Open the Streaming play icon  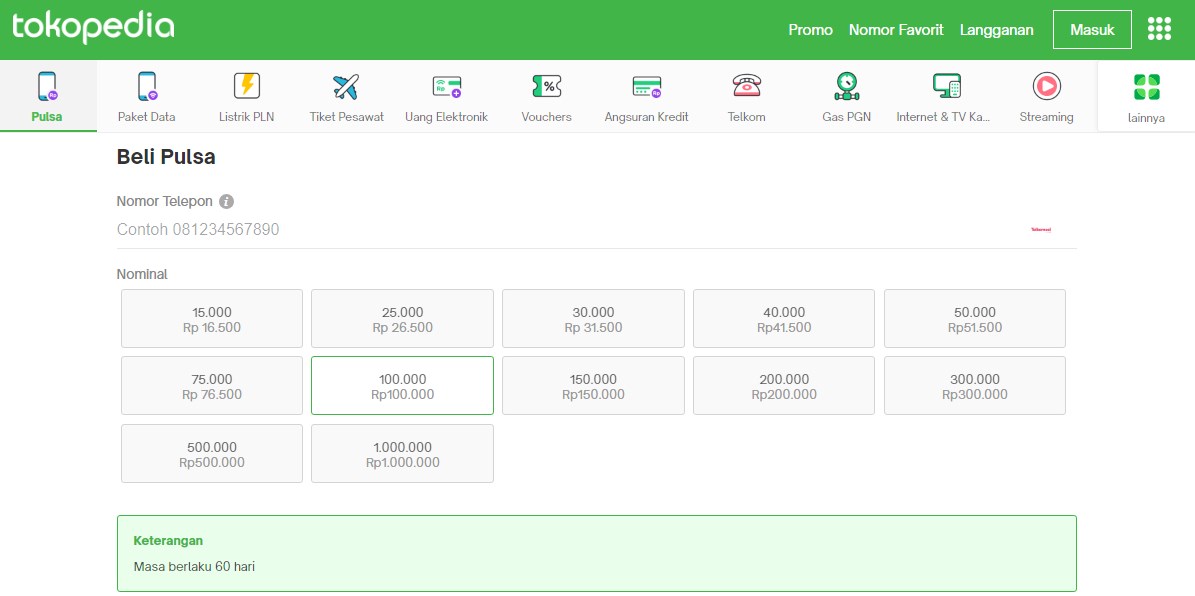[x=1046, y=86]
